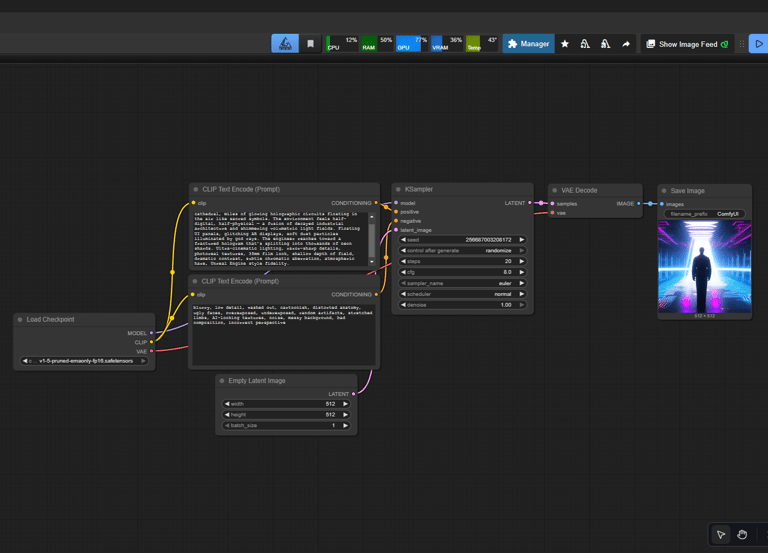Select the arrow pointer tool
This screenshot has width=768, height=553.
click(720, 535)
